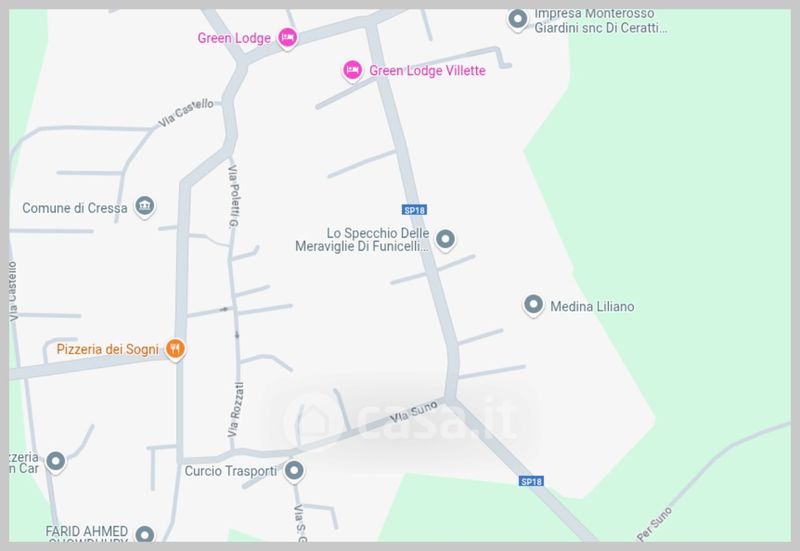Screen dimensions: 800x551
Task: Click the Comune di Cressa label
Action: point(74,208)
